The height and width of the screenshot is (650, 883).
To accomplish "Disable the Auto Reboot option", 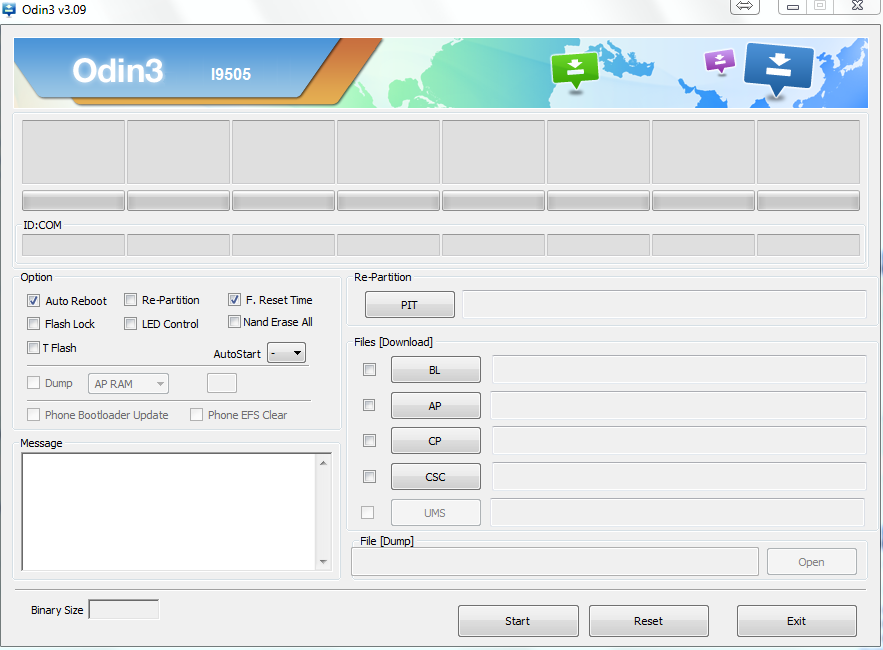I will pyautogui.click(x=33, y=301).
